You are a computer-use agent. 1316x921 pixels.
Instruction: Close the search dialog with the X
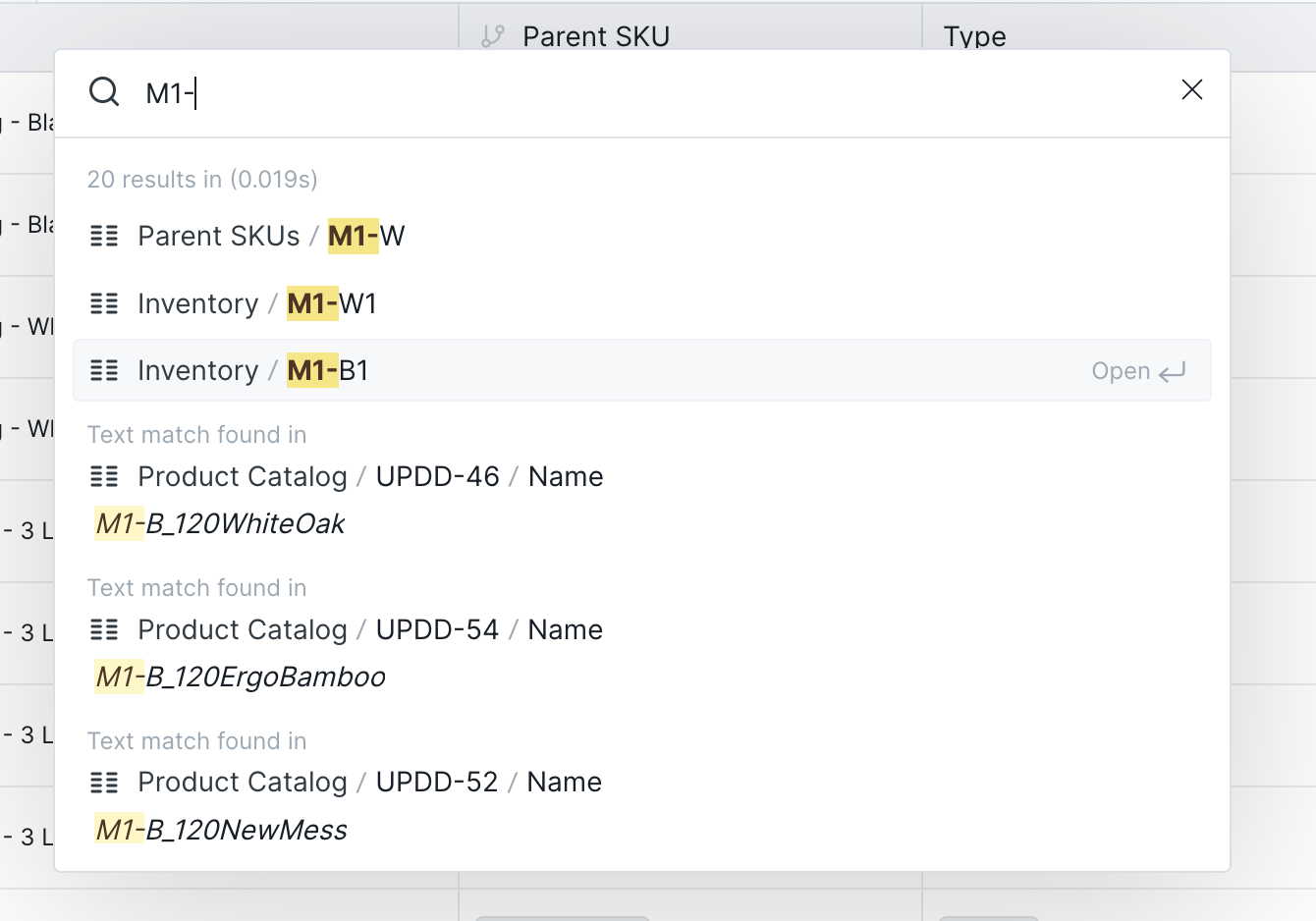coord(1191,90)
